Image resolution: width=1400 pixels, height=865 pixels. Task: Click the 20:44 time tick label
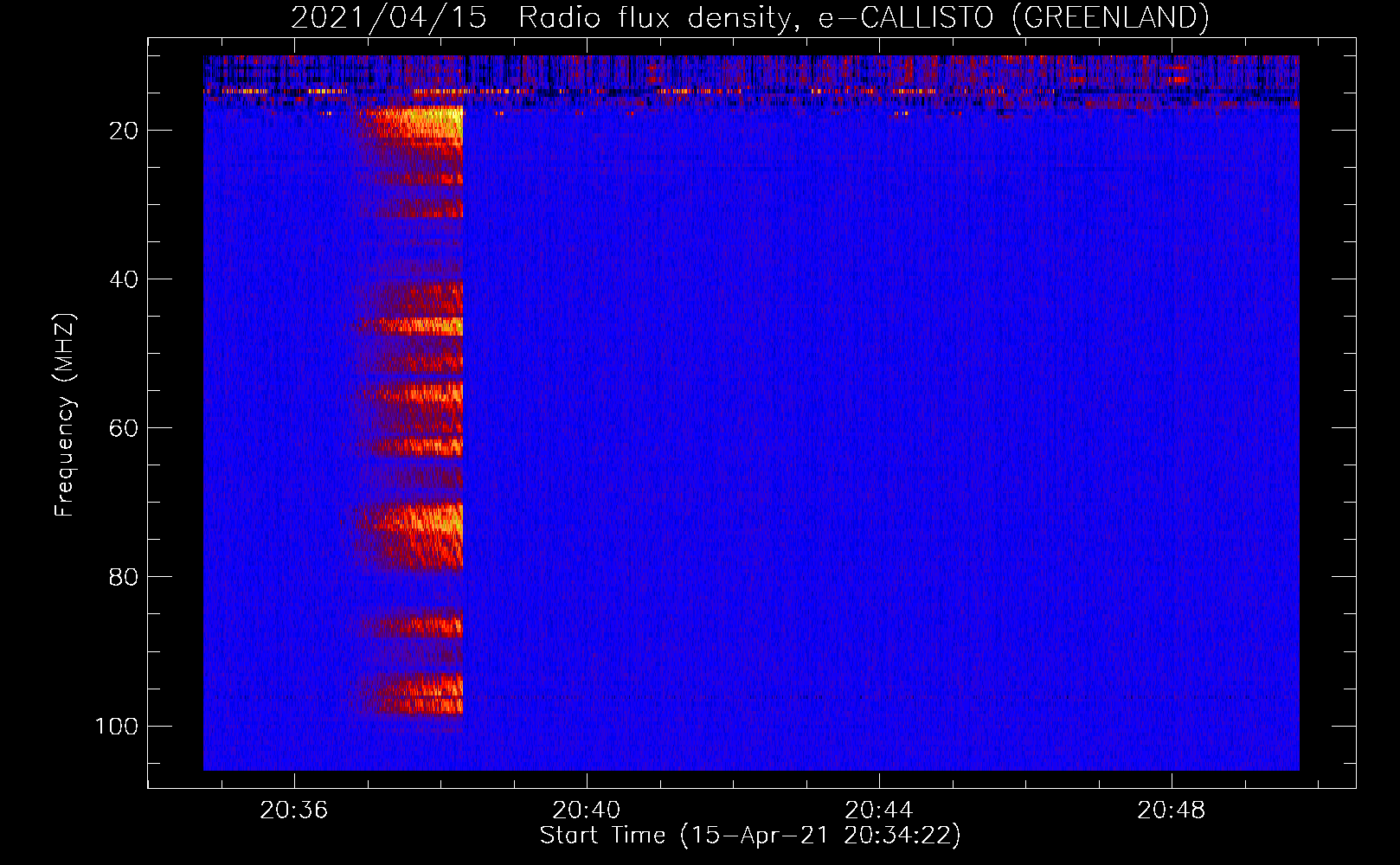879,811
